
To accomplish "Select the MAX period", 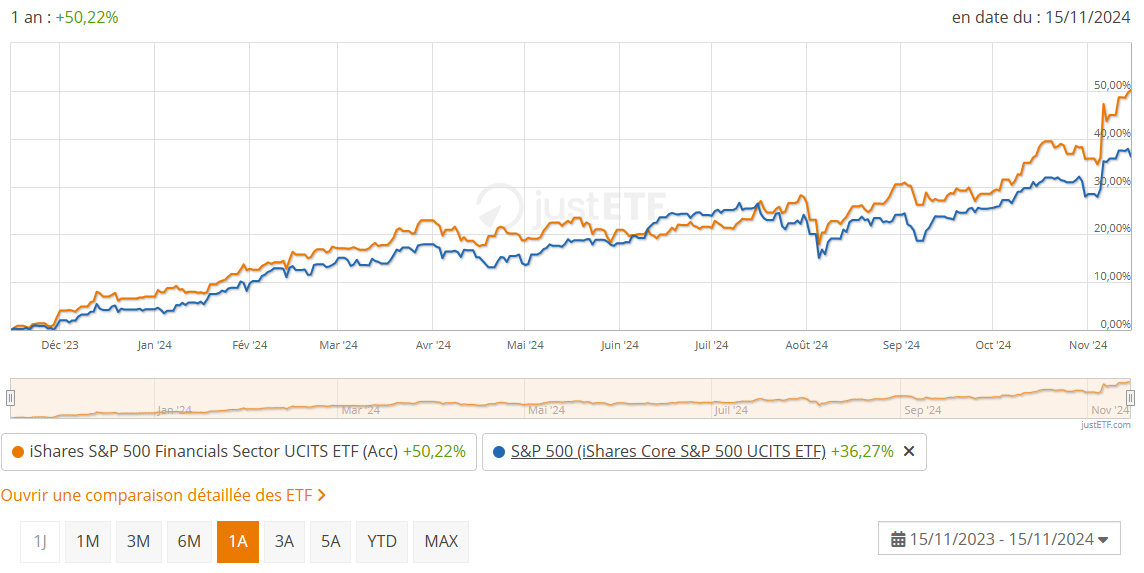I will coord(441,542).
